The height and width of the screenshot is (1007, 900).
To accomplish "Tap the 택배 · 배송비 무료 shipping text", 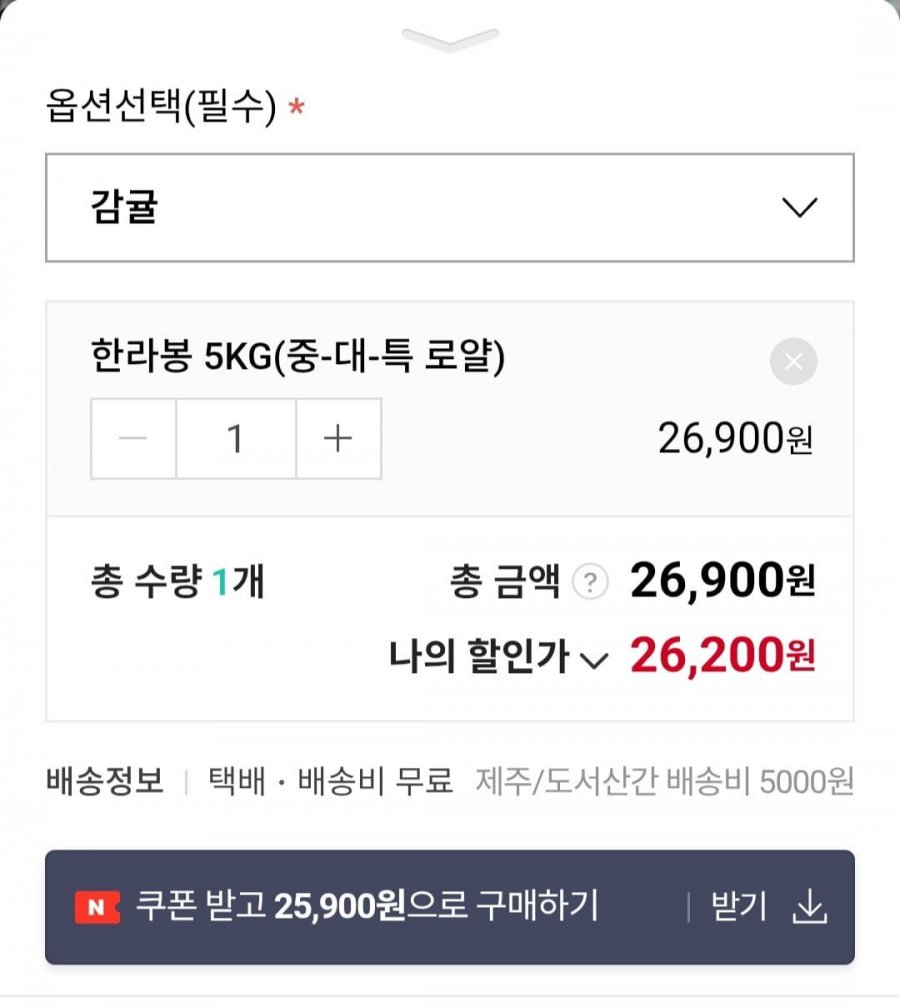I will click(x=330, y=780).
